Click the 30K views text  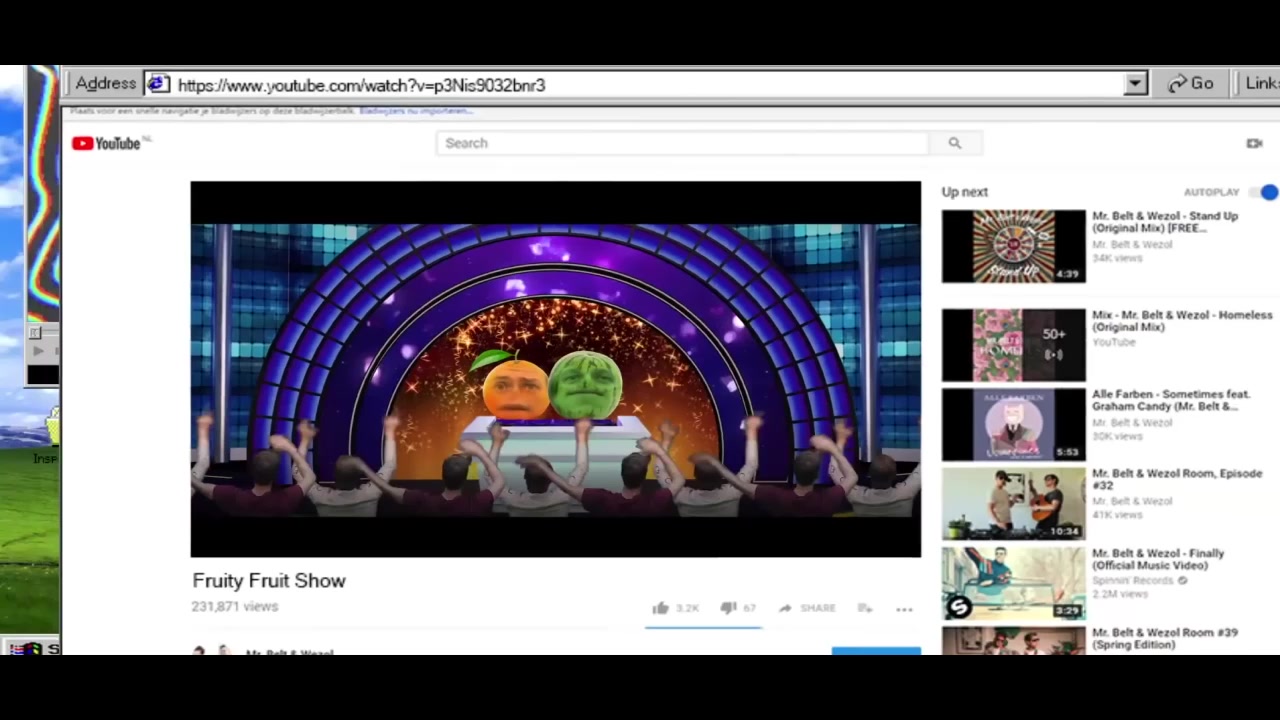[1117, 436]
